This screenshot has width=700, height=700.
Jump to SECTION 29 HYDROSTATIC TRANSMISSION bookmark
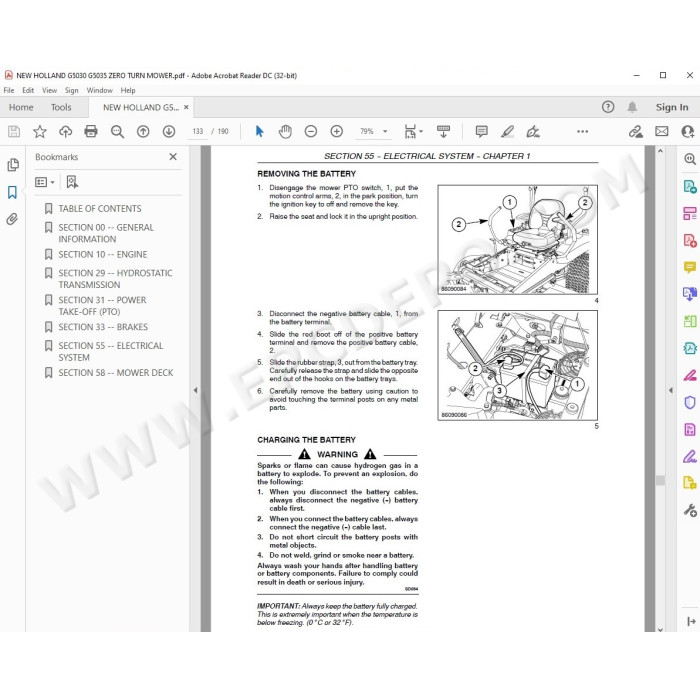click(x=115, y=279)
